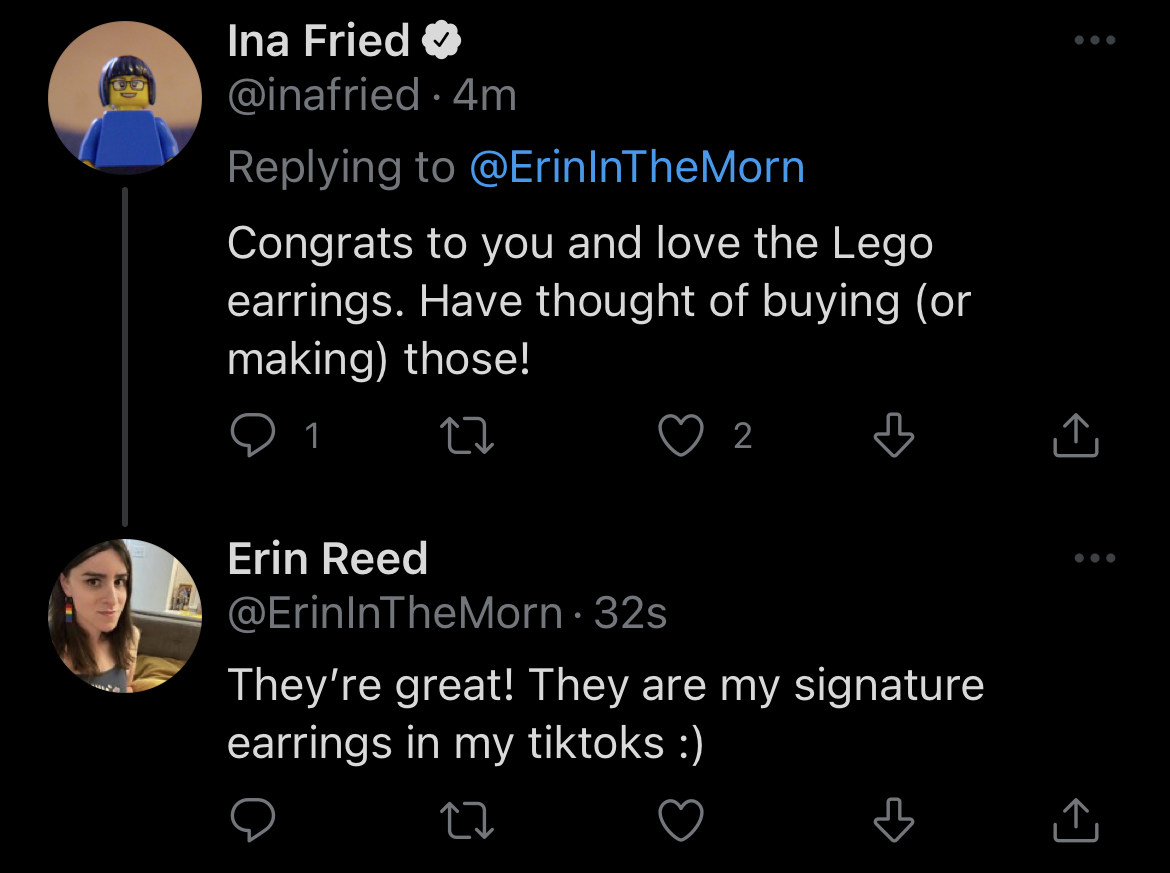Viewport: 1170px width, 873px height.
Task: Open Erin Reed's profile name
Action: pyautogui.click(x=327, y=558)
